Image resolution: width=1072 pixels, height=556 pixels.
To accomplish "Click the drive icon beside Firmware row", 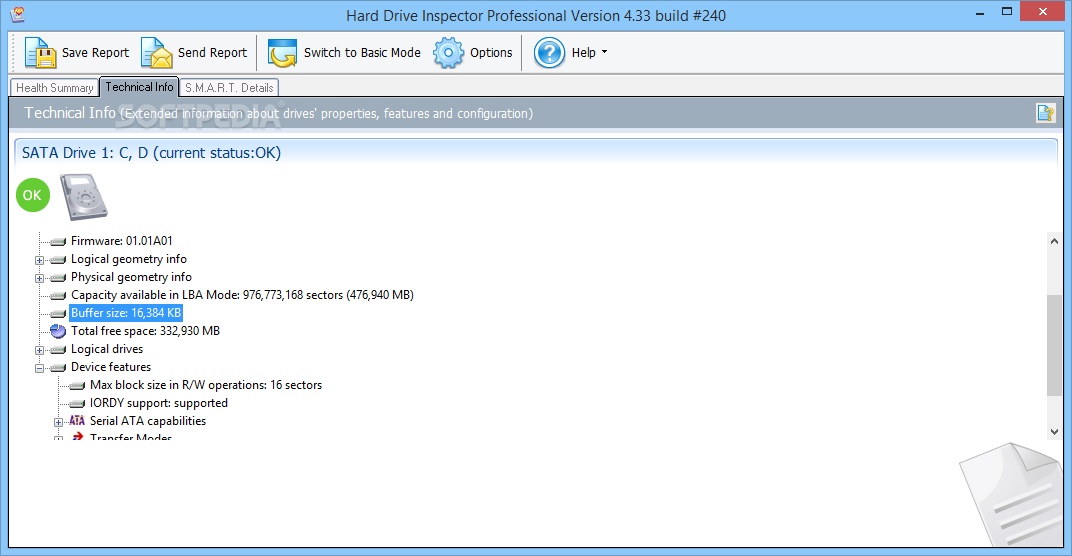I will click(x=59, y=241).
